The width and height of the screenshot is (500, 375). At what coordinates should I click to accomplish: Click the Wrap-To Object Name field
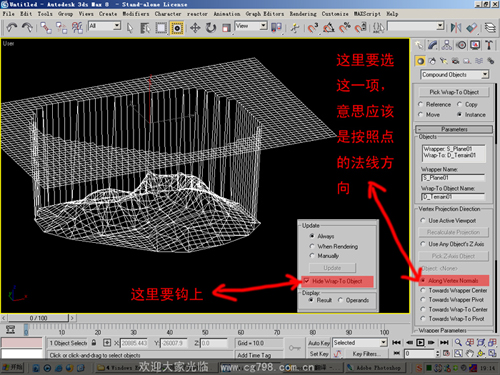[x=453, y=197]
